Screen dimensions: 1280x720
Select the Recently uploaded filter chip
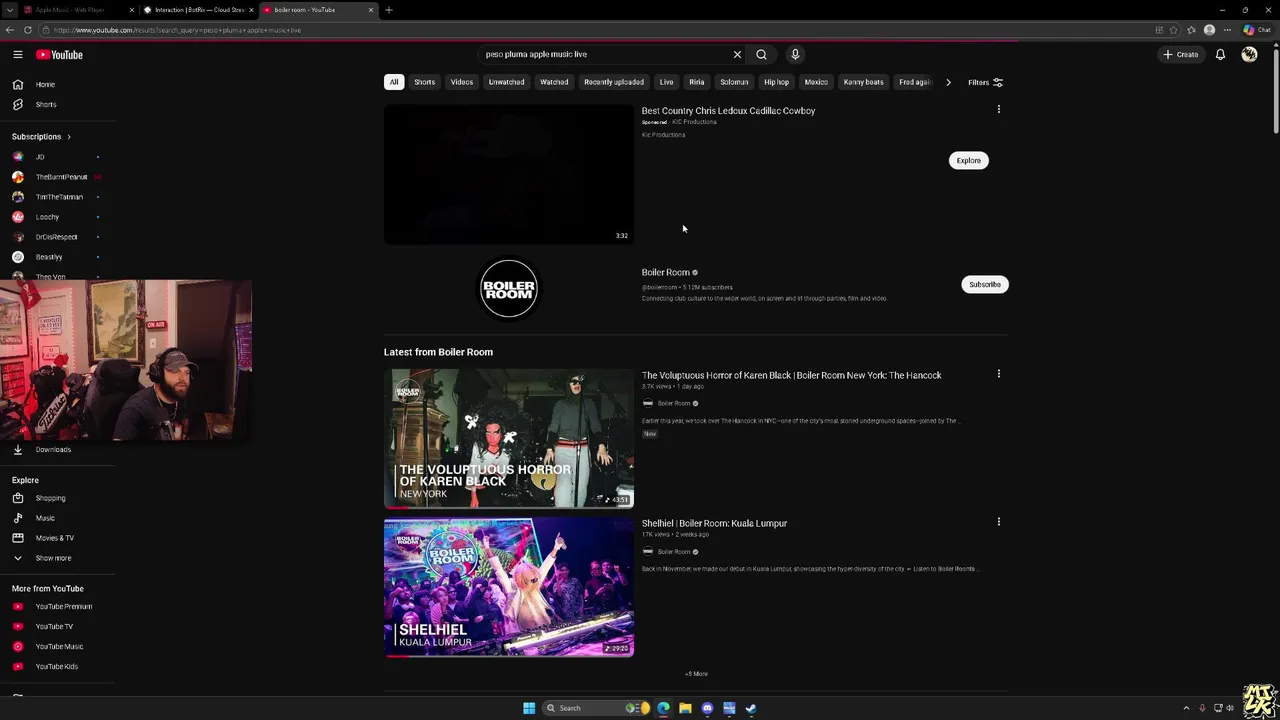(614, 82)
